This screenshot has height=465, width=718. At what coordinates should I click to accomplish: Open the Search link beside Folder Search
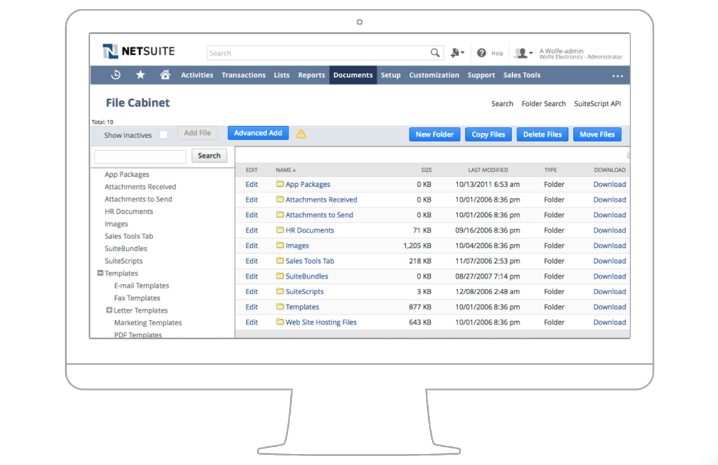coord(502,104)
